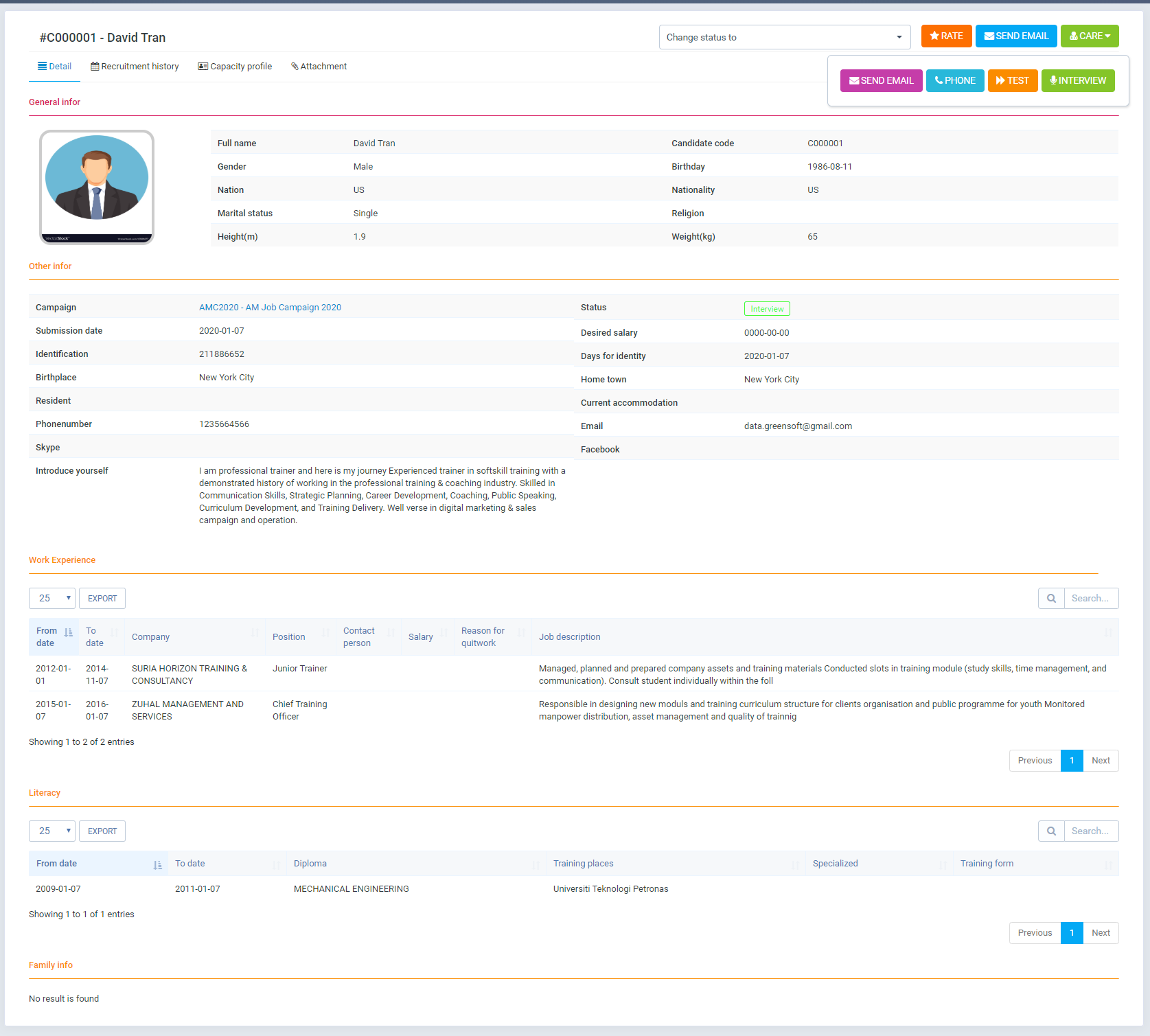Export the Work Experience table
Image resolution: width=1150 pixels, height=1036 pixels.
tap(102, 598)
